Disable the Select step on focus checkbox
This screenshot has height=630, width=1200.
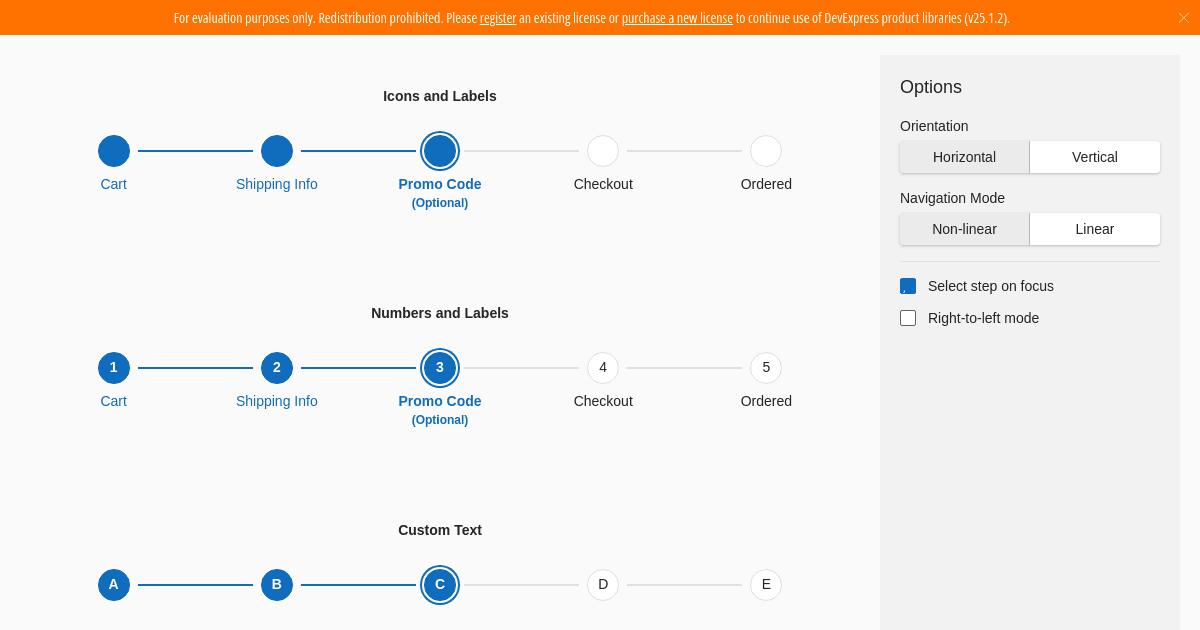pyautogui.click(x=908, y=286)
